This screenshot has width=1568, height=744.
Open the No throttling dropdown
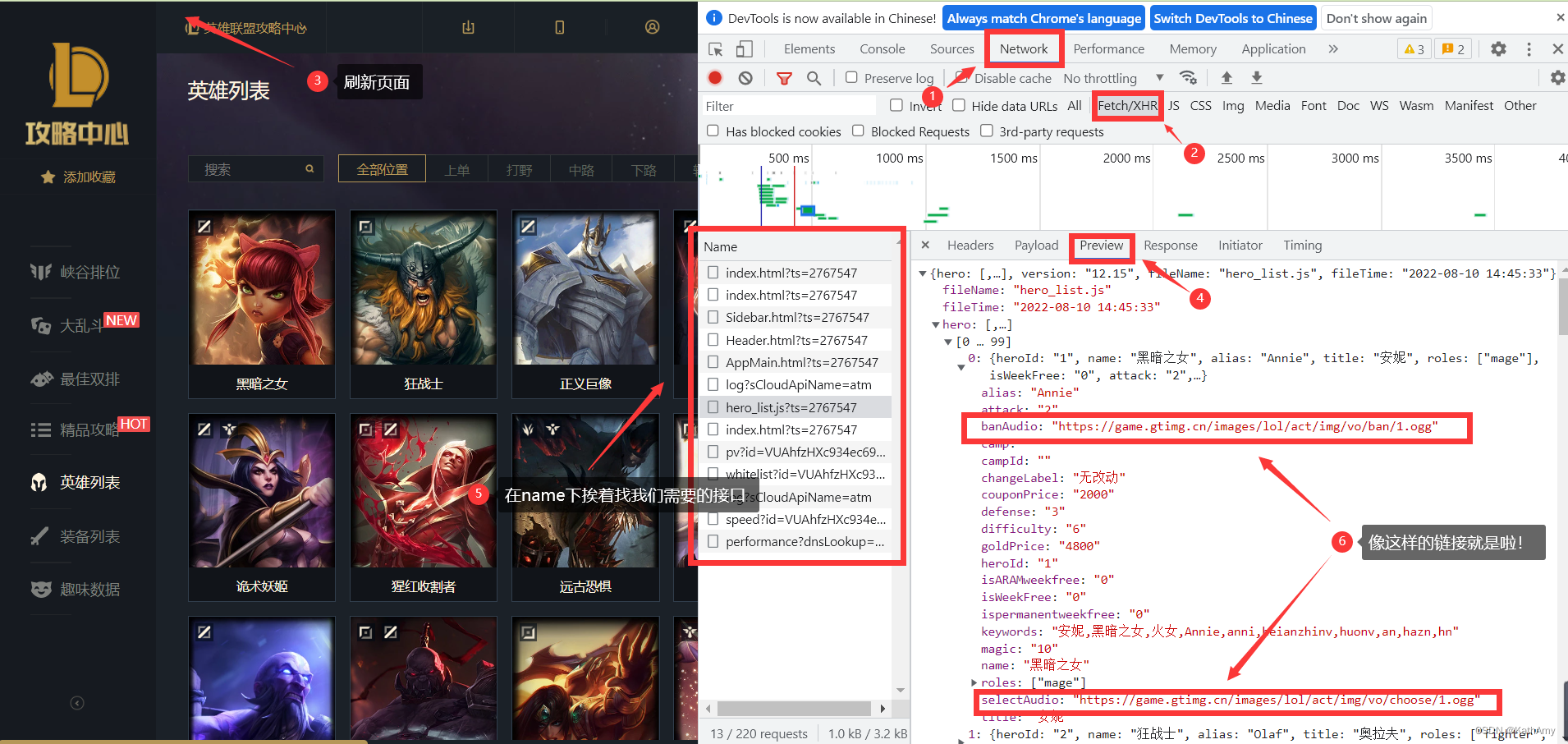pyautogui.click(x=1113, y=78)
